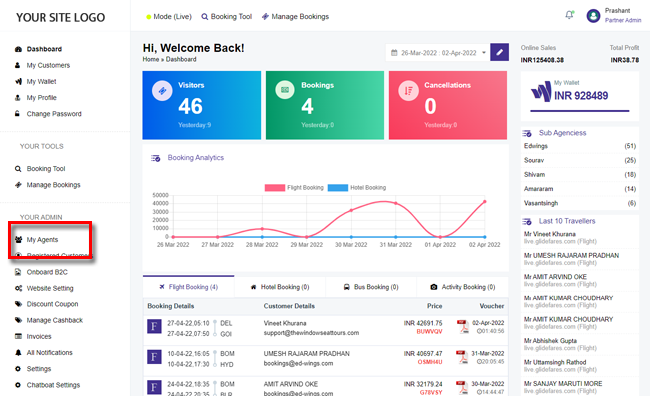
Task: Toggle Hotel Booking legend swatch
Action: point(338,188)
